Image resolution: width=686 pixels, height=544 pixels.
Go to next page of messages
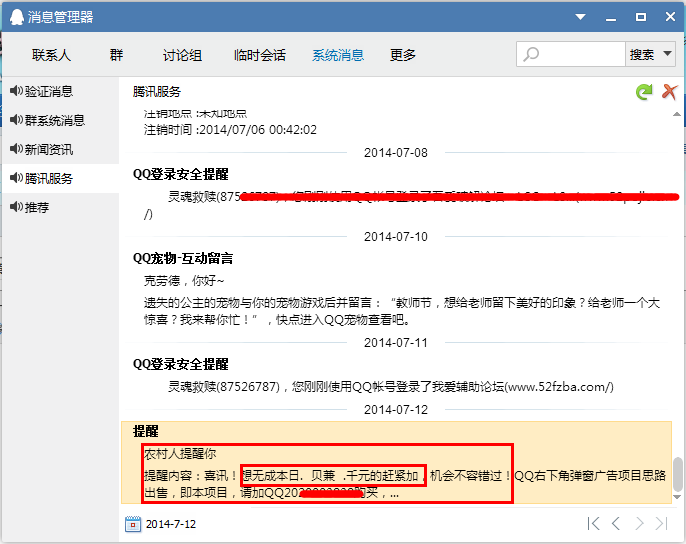pyautogui.click(x=638, y=523)
